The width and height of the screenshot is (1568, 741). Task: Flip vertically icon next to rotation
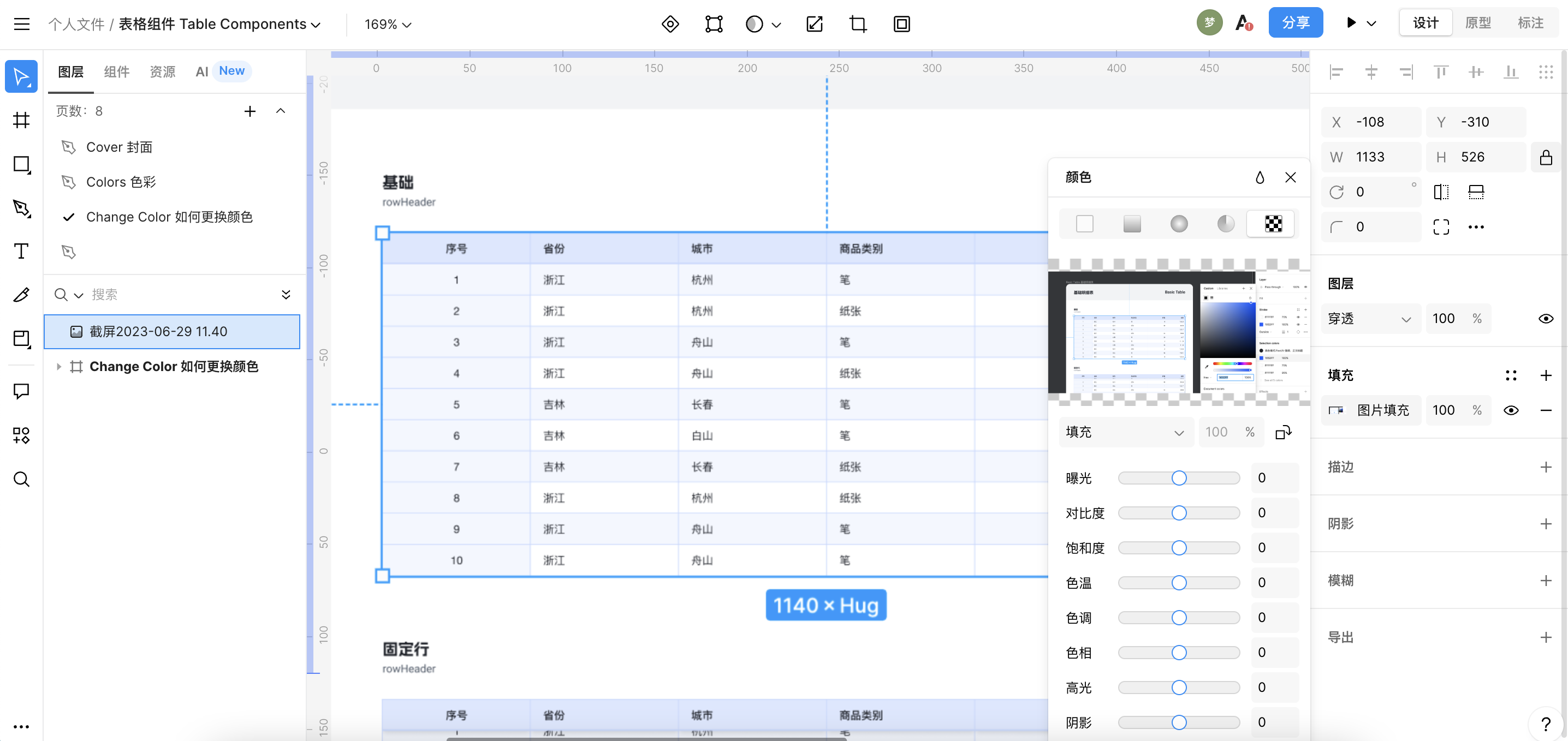[1476, 192]
